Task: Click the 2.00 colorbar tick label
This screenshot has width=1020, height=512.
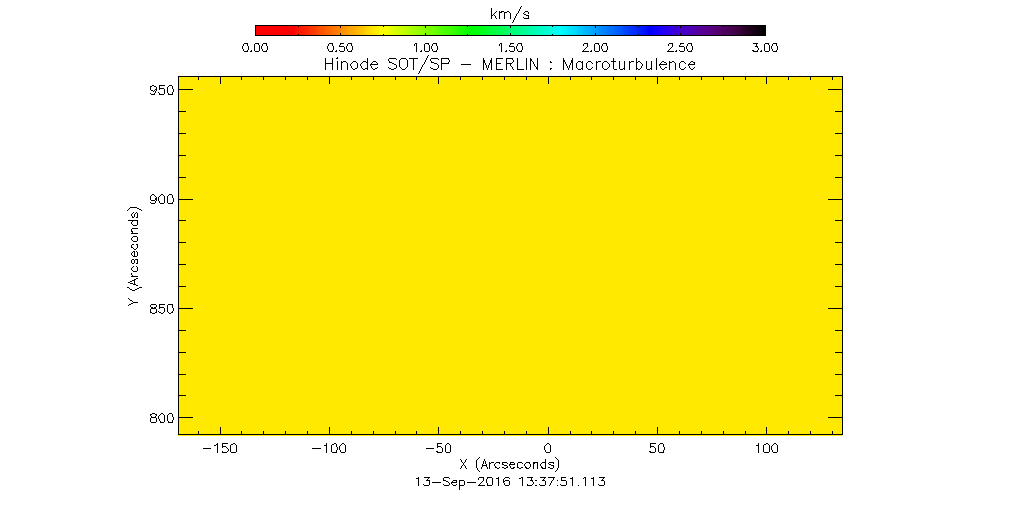Action: tap(595, 47)
